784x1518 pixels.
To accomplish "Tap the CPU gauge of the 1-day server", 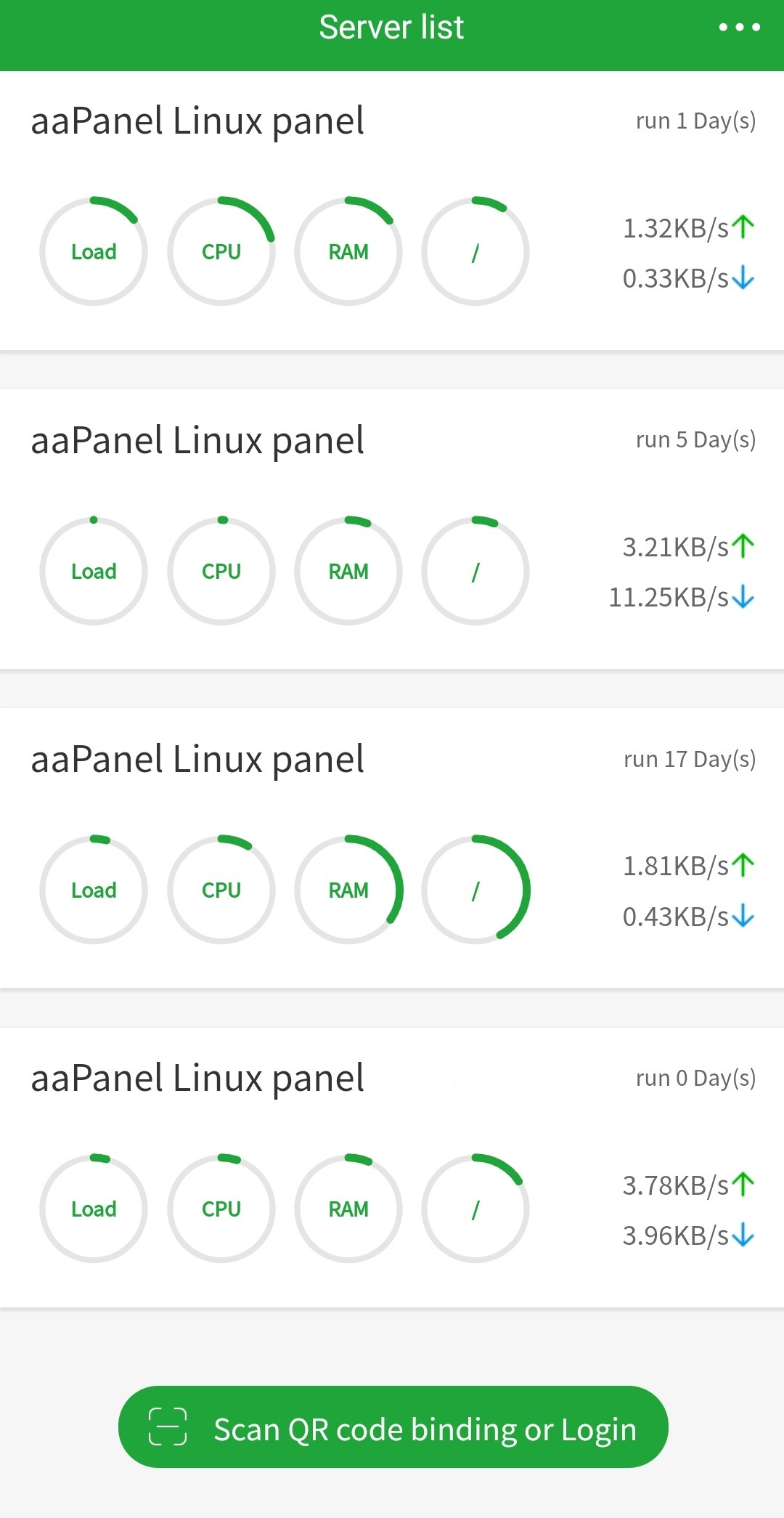I will 221,251.
